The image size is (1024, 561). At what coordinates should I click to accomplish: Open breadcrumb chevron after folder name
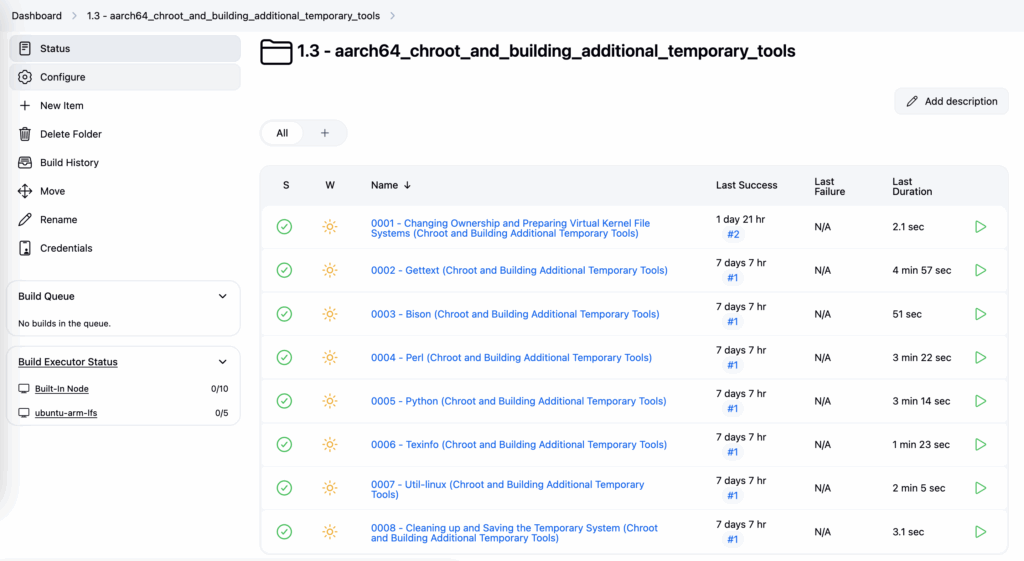392,16
